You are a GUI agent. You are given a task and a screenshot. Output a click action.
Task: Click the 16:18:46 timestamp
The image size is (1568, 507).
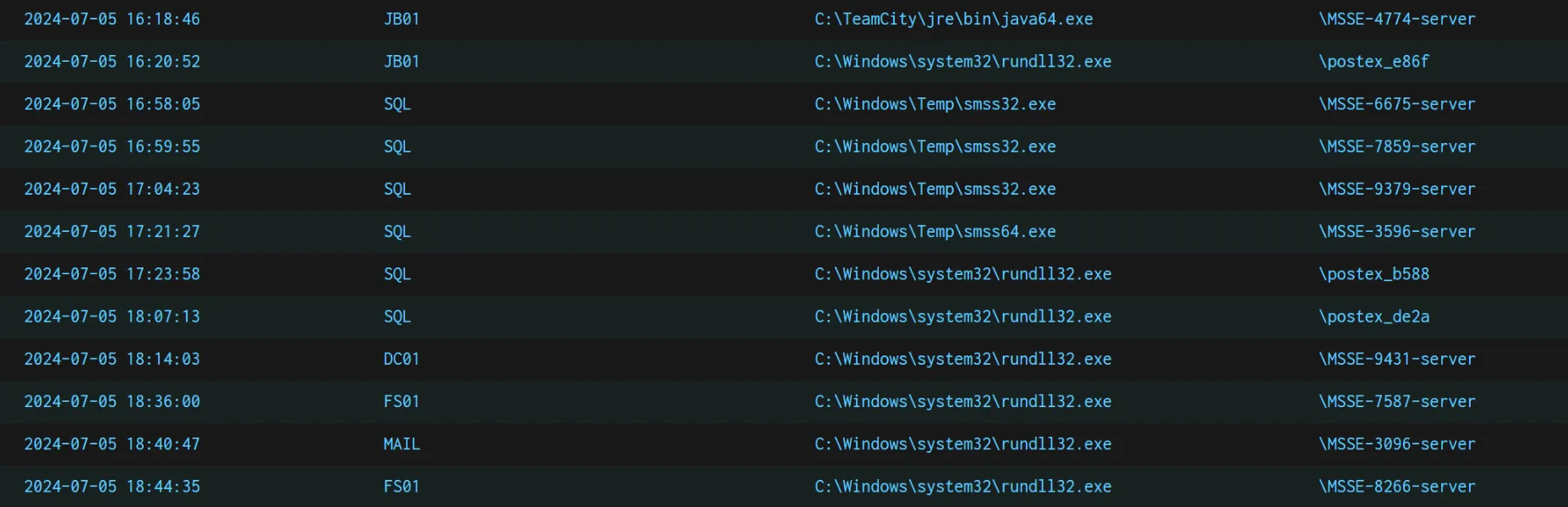(x=112, y=19)
